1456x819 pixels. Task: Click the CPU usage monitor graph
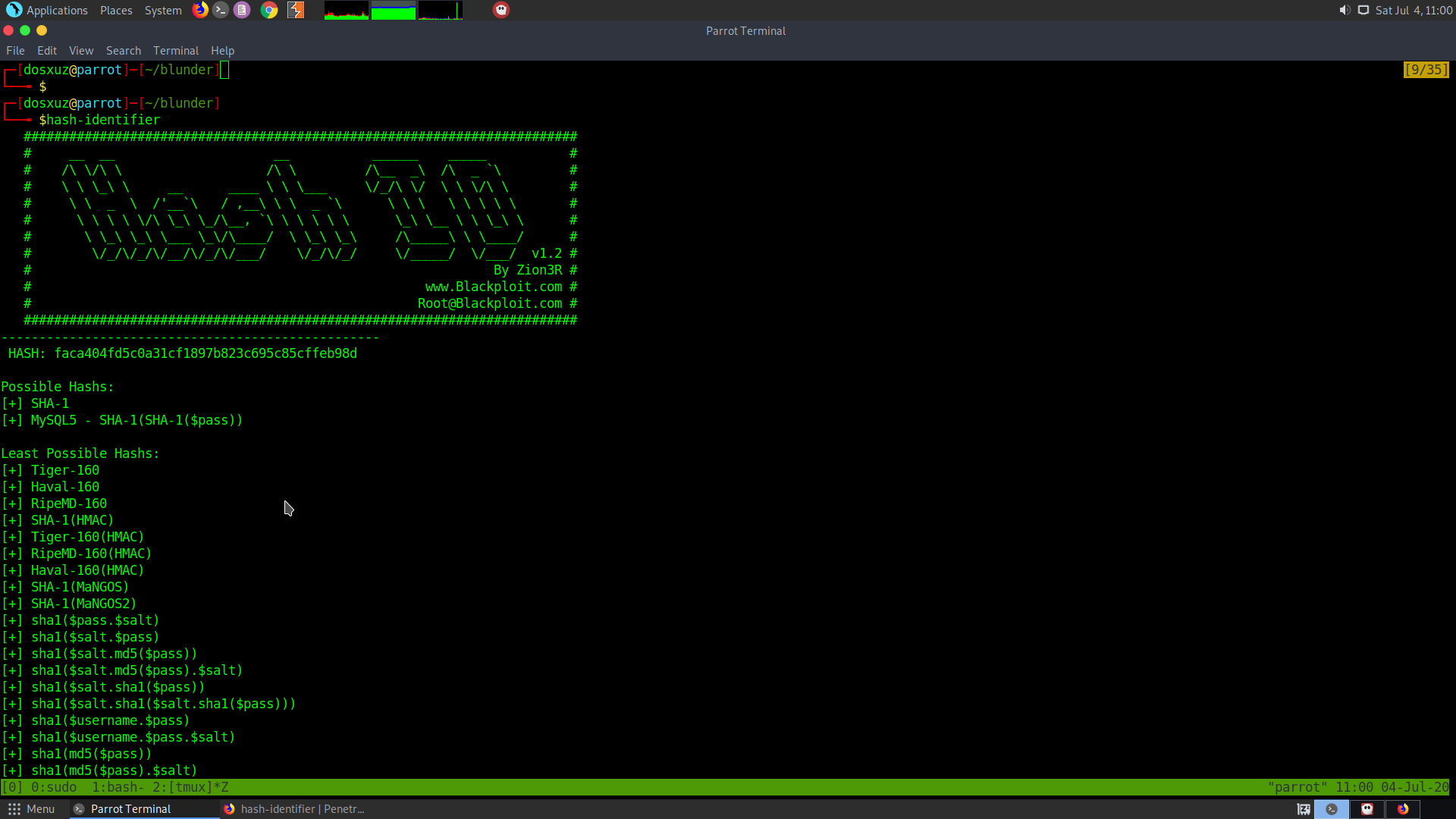click(x=347, y=10)
